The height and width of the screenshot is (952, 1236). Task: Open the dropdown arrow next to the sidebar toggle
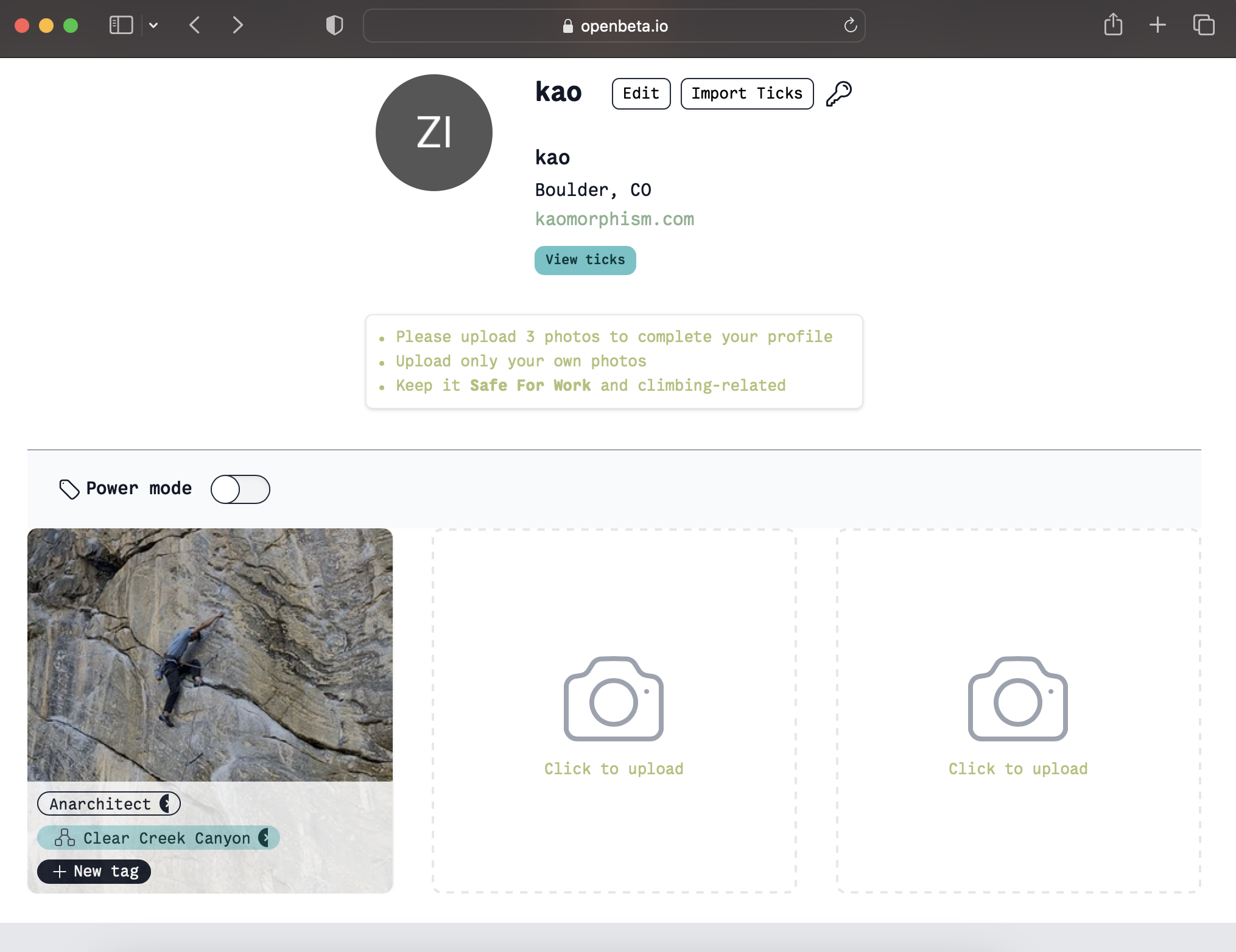[153, 25]
